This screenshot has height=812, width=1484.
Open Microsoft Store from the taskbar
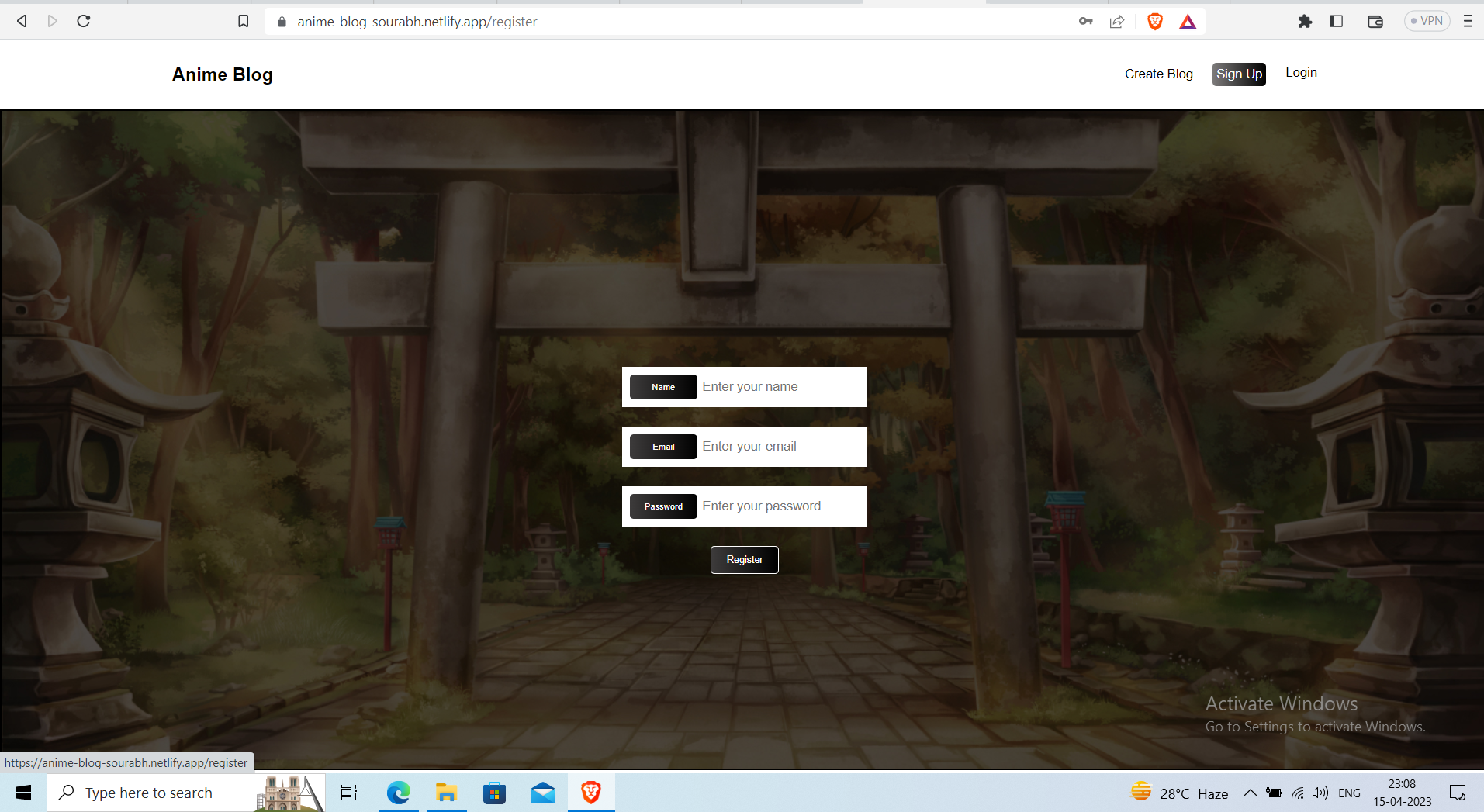coord(494,793)
